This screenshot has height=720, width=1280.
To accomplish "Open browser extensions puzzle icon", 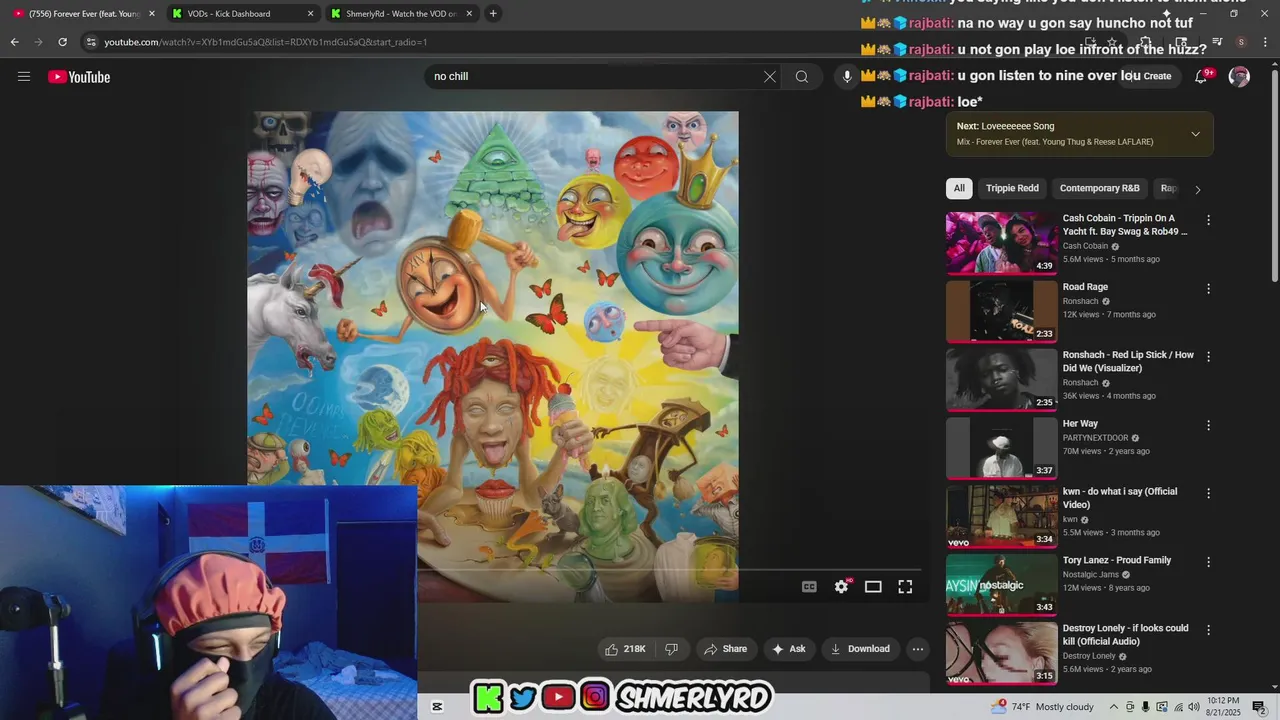I will click(1147, 42).
